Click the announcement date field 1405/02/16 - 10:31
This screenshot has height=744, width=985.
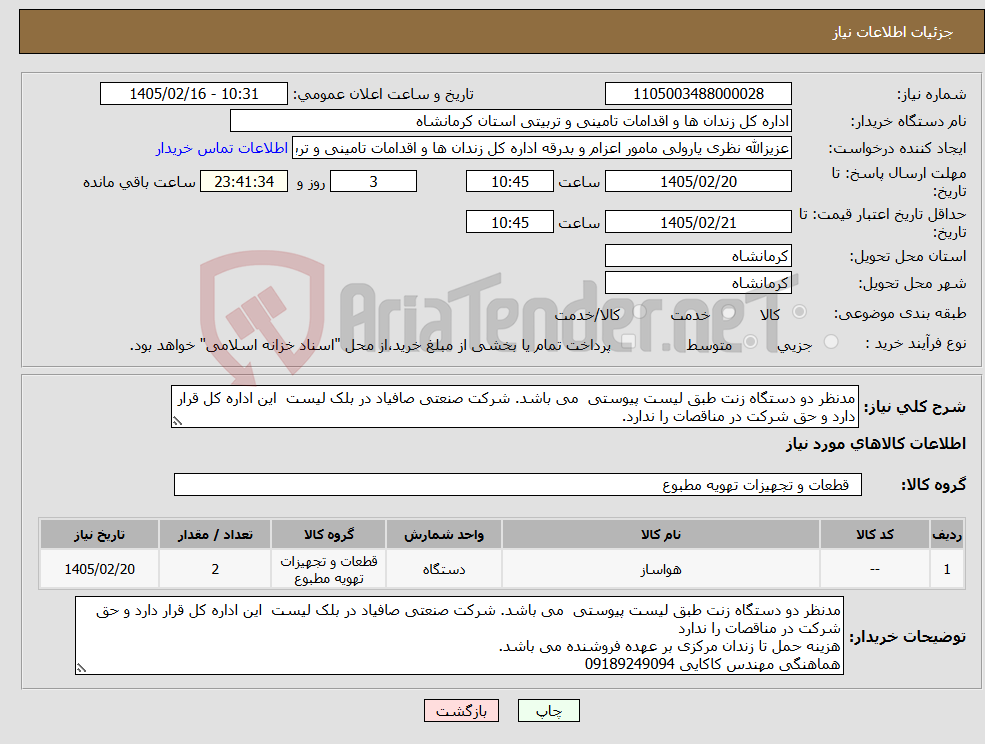pyautogui.click(x=193, y=94)
